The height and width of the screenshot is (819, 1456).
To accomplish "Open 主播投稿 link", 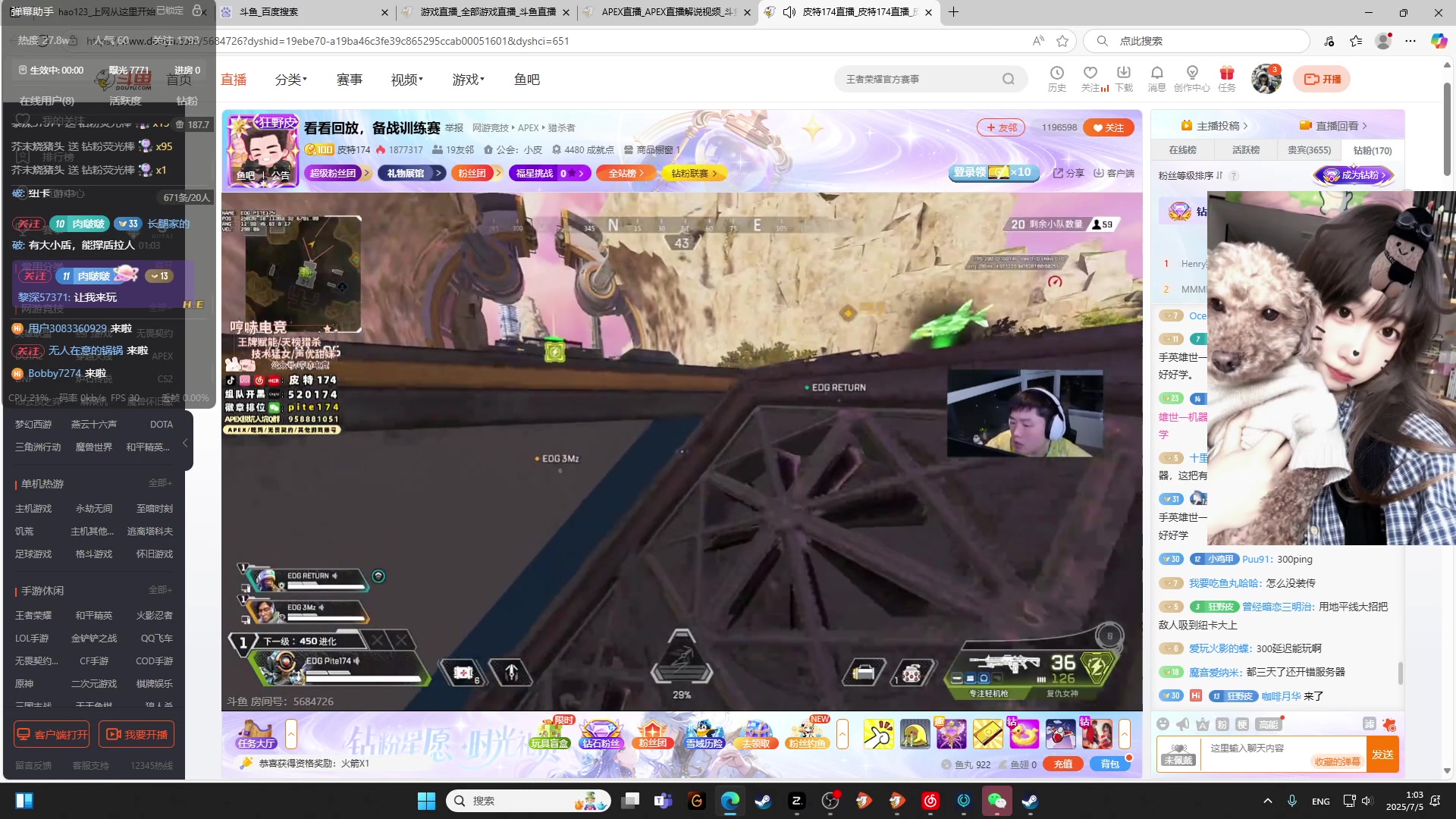I will point(1213,126).
